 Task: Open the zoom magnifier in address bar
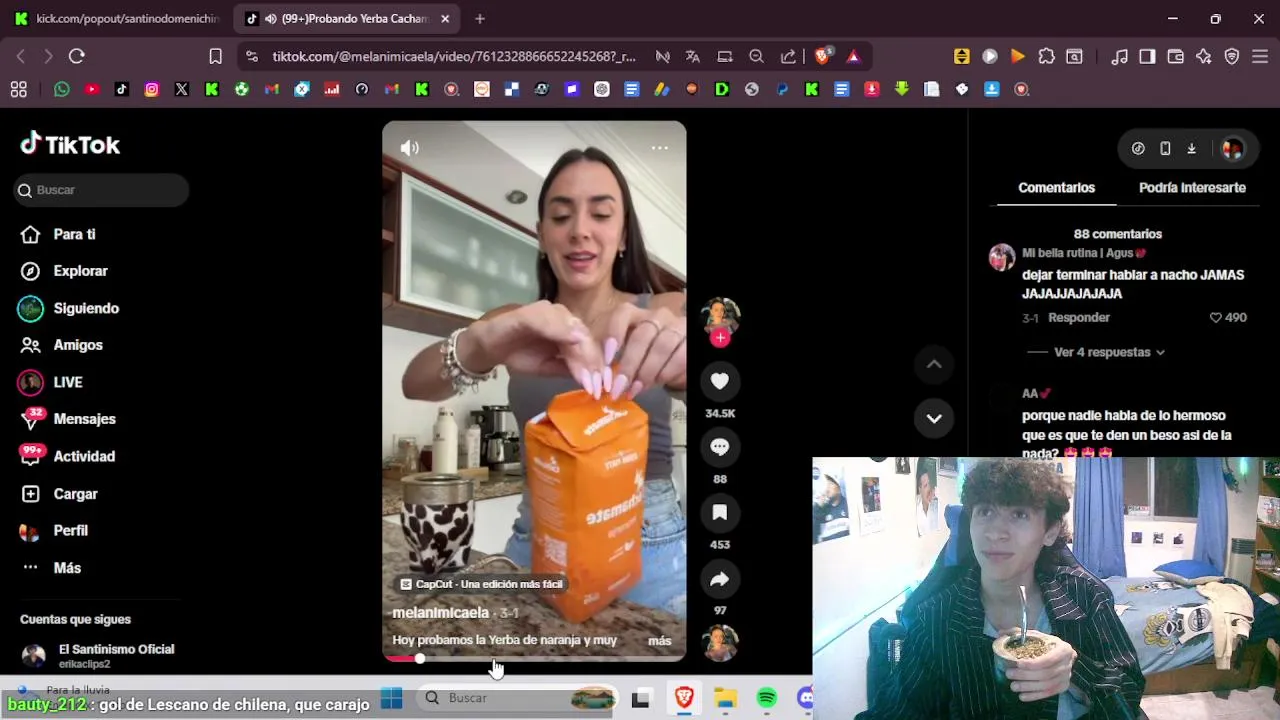point(757,57)
